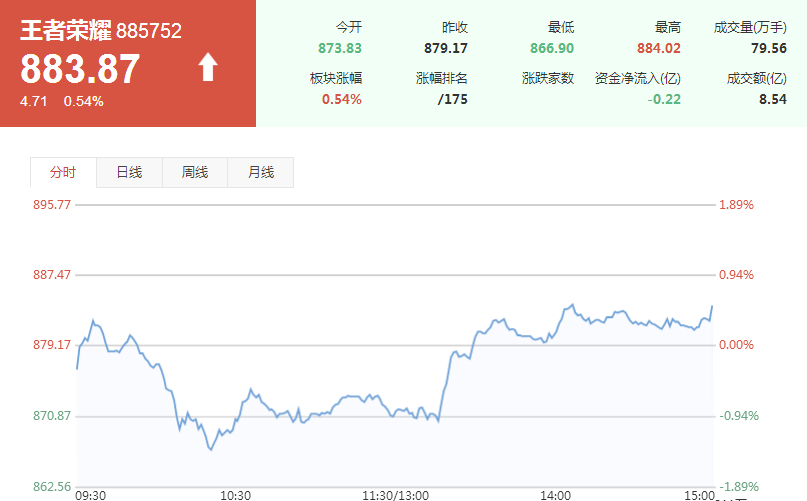Click the 今开 value 873.83

coord(340,48)
